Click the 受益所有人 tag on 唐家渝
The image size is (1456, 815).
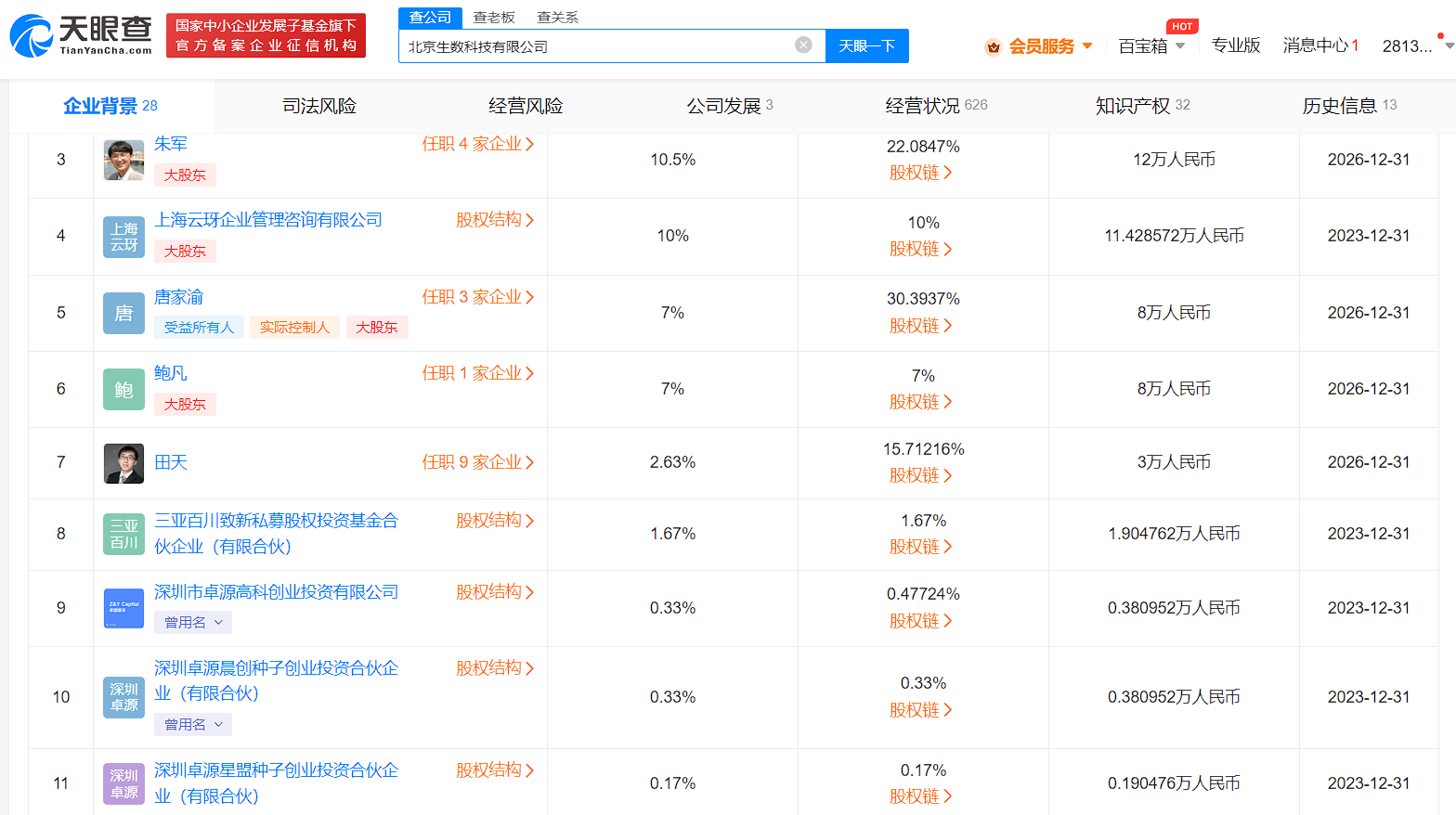[x=199, y=327]
